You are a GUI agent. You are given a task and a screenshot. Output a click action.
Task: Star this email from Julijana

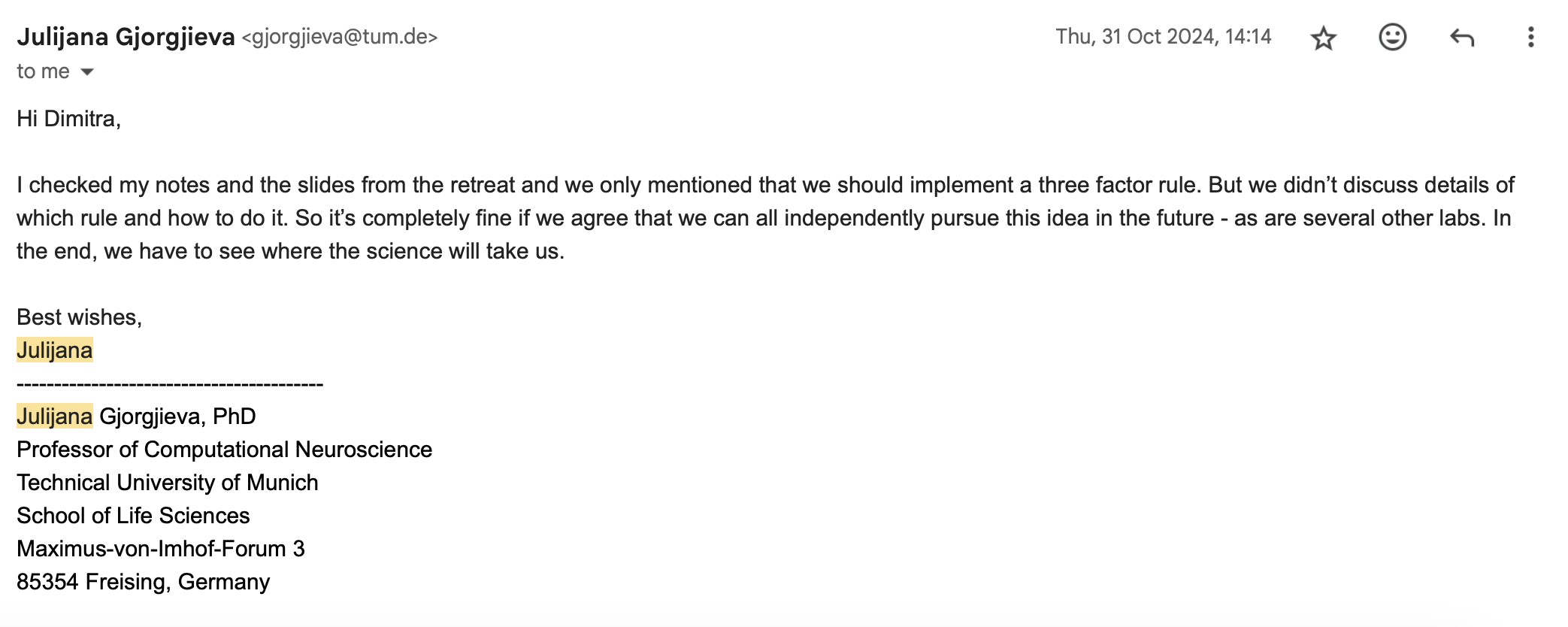pos(1323,38)
